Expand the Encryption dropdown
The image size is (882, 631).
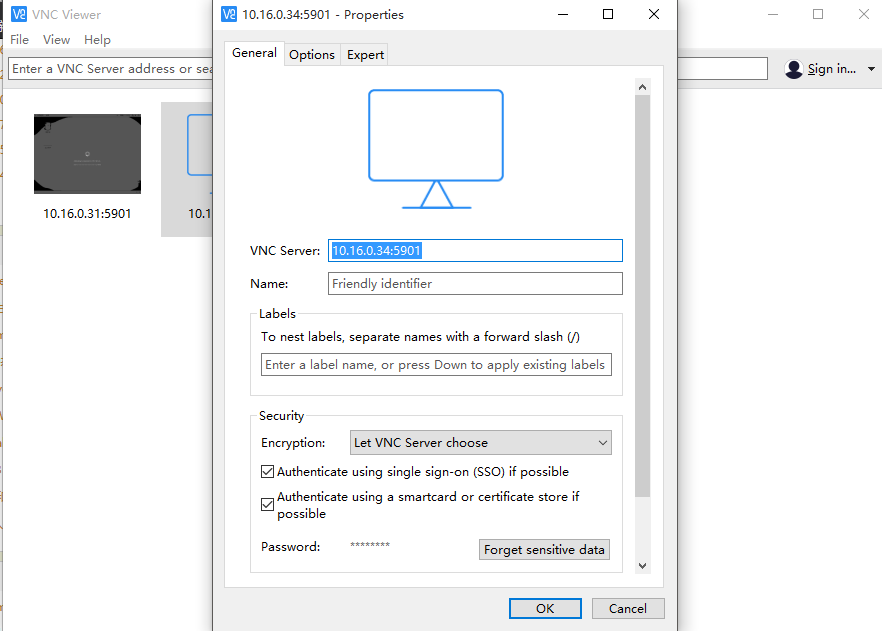(480, 443)
